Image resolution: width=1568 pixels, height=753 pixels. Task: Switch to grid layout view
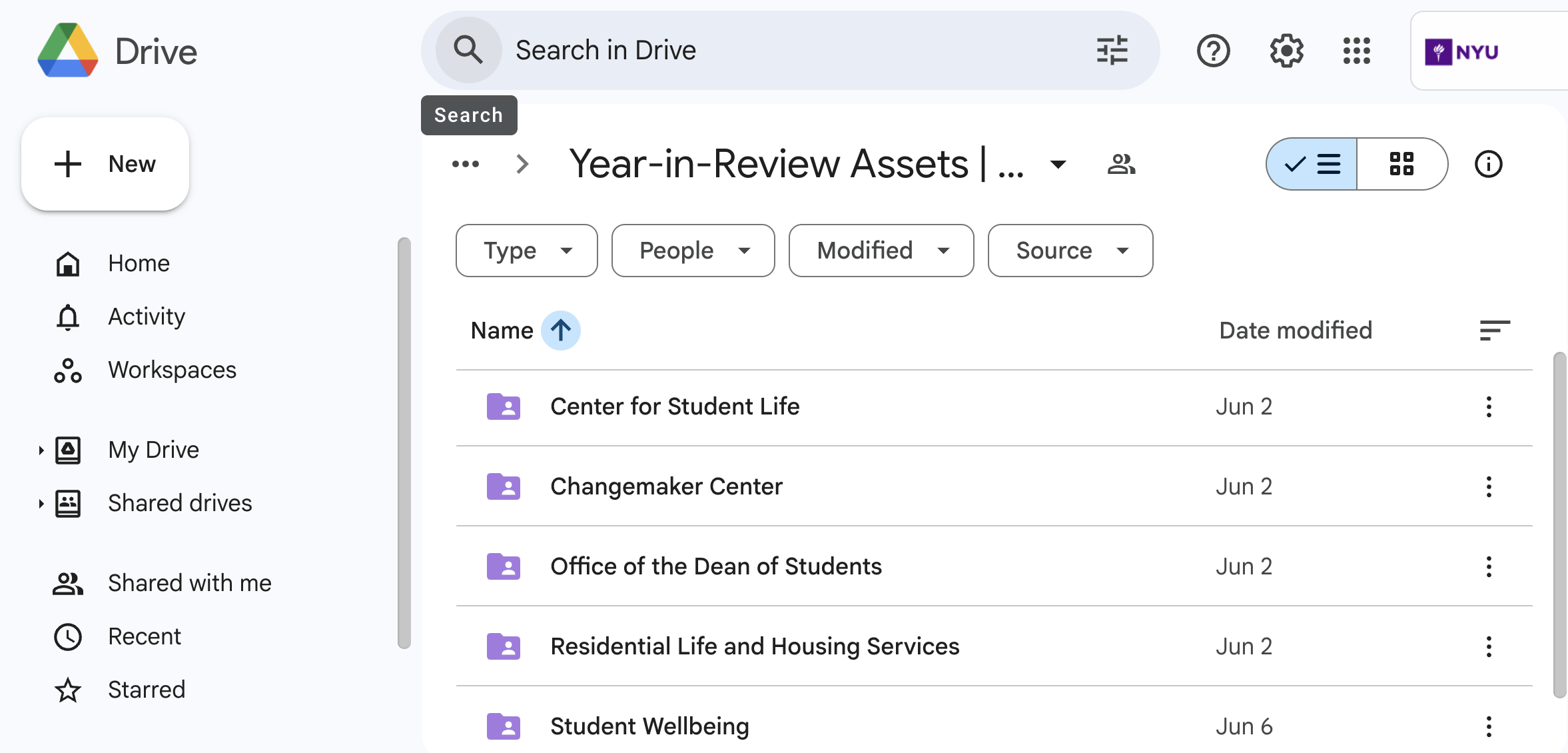(1401, 164)
